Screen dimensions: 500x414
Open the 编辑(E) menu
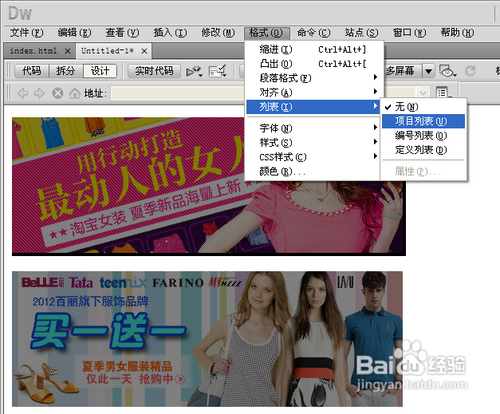coord(74,33)
